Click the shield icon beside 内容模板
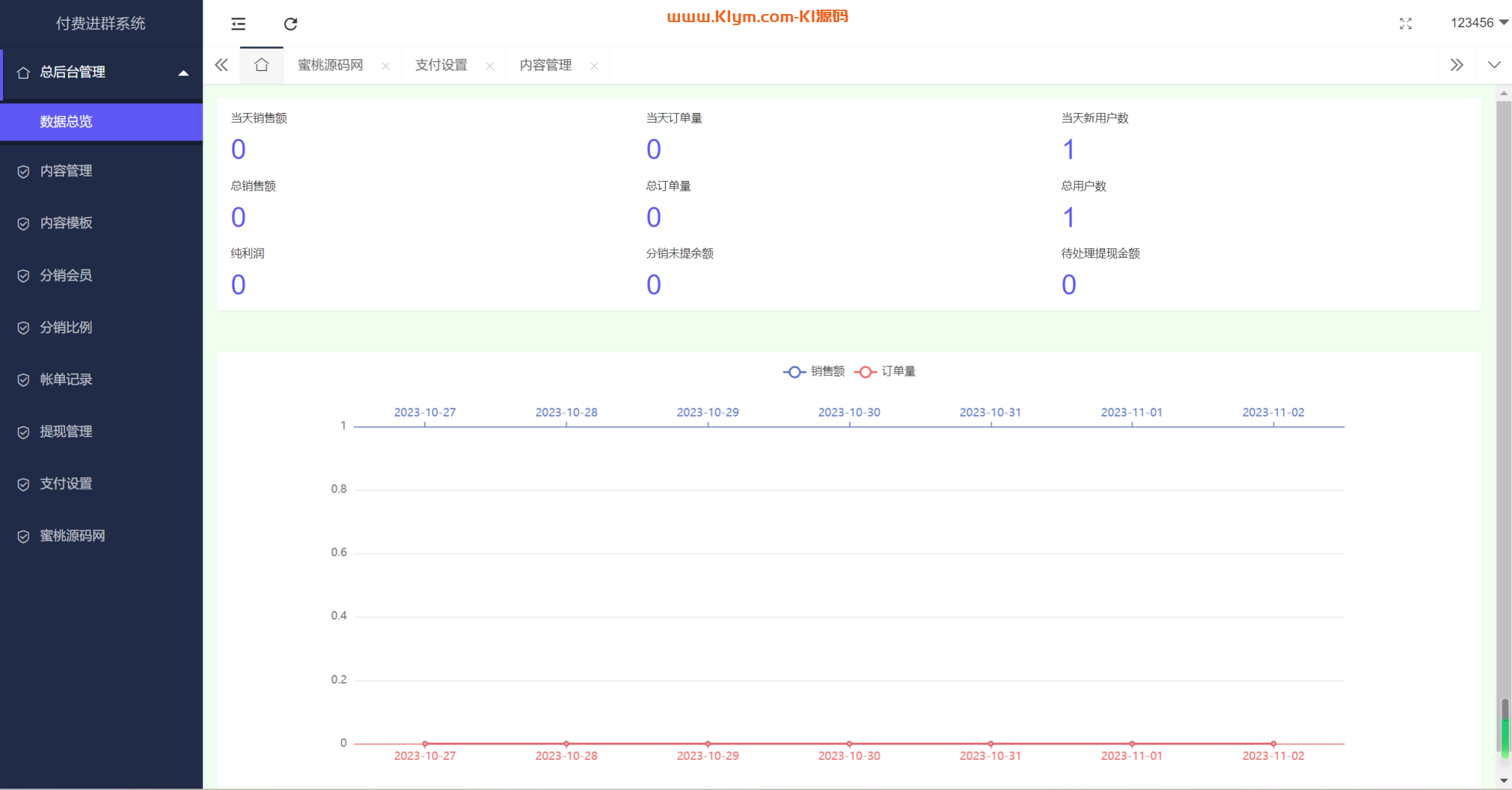The image size is (1512, 790). pos(24,224)
